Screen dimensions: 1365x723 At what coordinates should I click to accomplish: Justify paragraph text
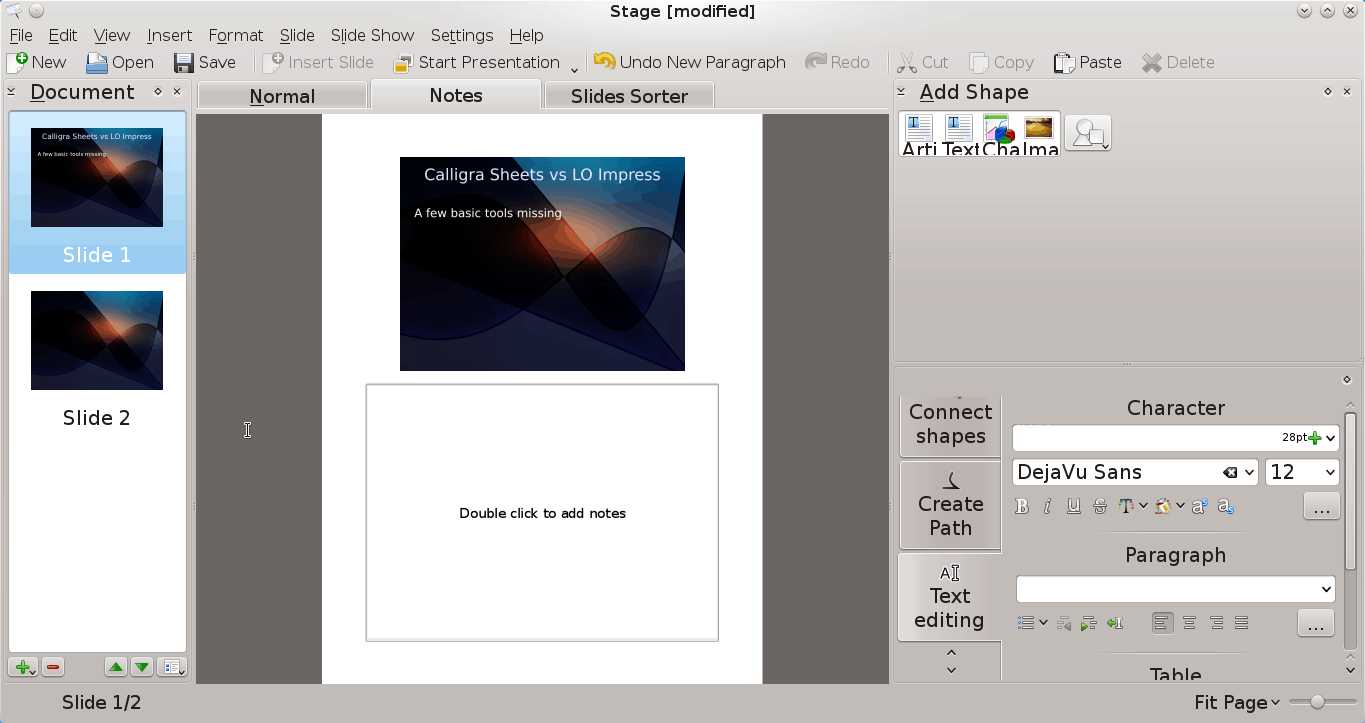(1241, 623)
